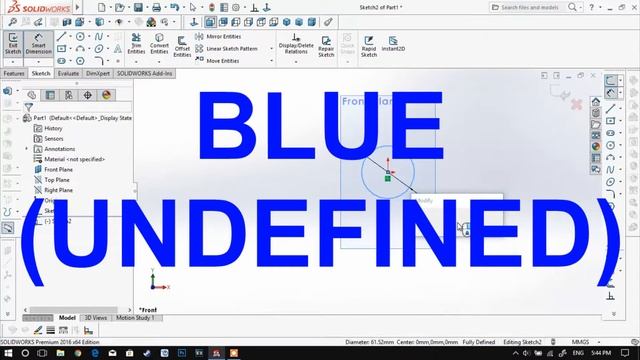Click Offset Entities
Viewport: 640px width, 360px height.
click(182, 46)
